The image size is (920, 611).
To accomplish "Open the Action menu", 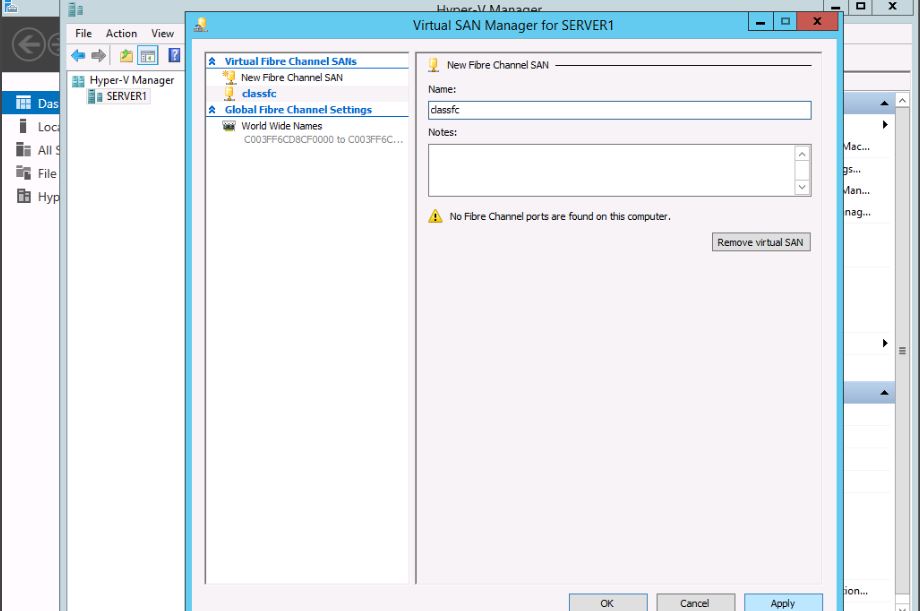I will pyautogui.click(x=121, y=33).
